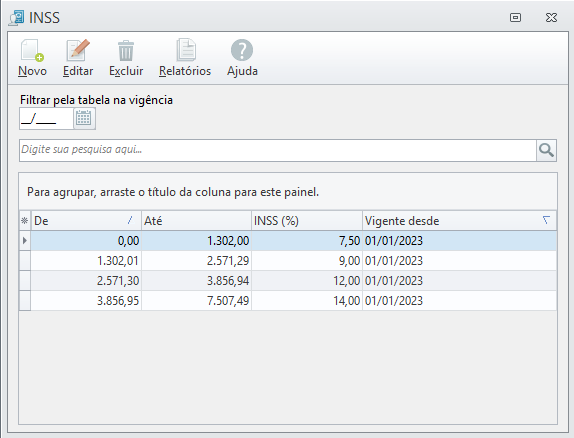Image resolution: width=574 pixels, height=438 pixels.
Task: Click the magnifying glass search icon
Action: (x=546, y=150)
